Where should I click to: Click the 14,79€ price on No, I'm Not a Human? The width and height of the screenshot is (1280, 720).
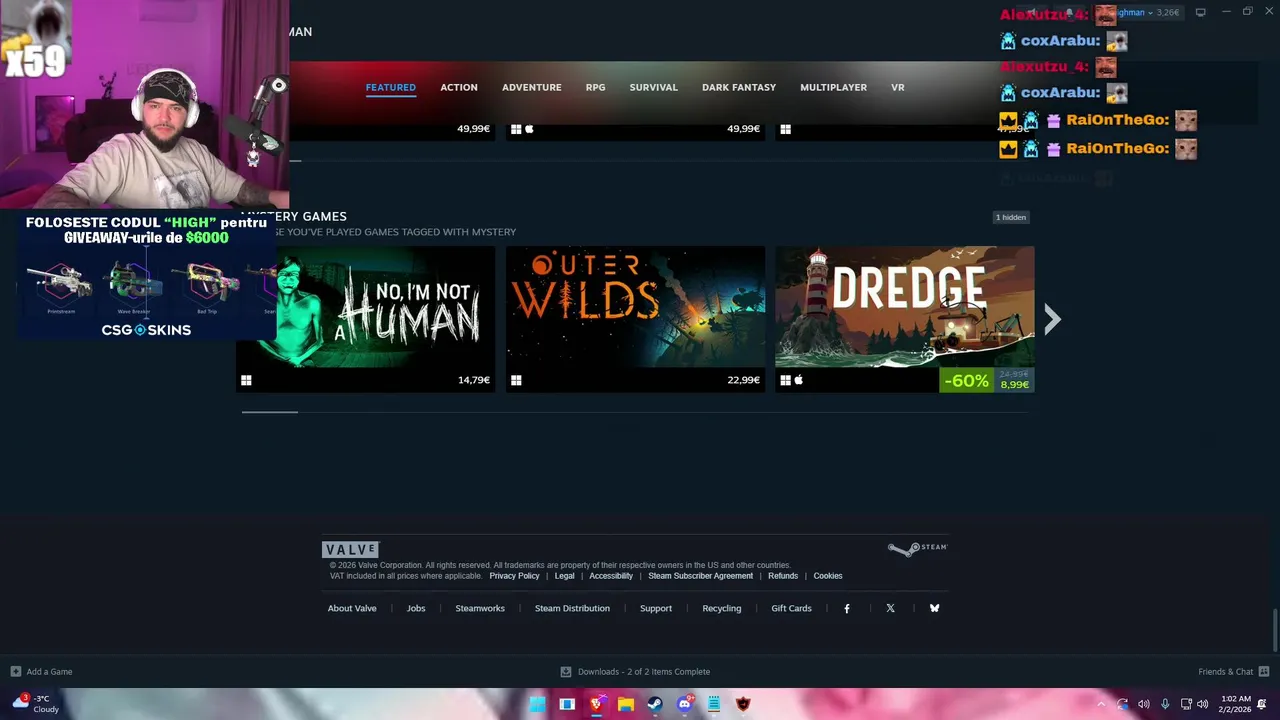474,380
